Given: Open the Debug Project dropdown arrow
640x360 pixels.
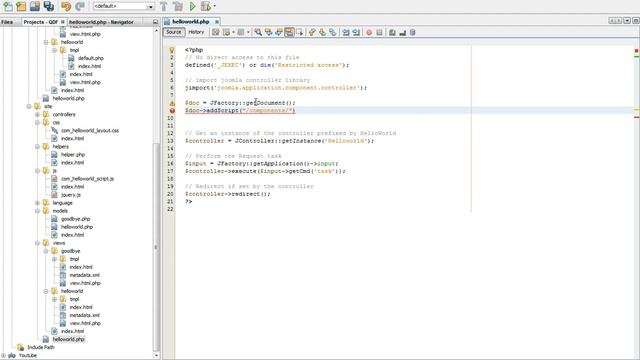Looking at the screenshot, I should pos(214,6).
